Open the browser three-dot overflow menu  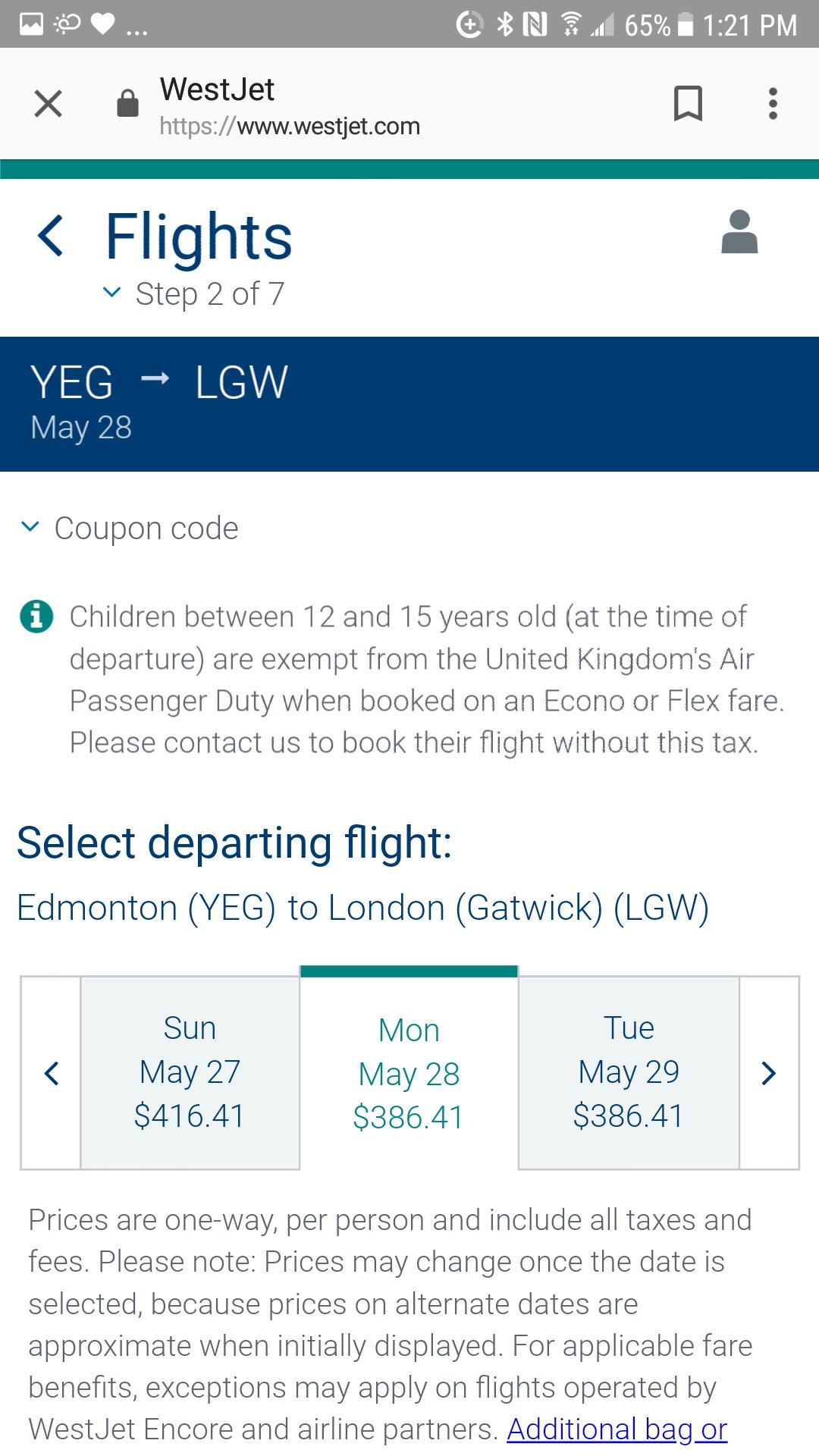point(773,103)
